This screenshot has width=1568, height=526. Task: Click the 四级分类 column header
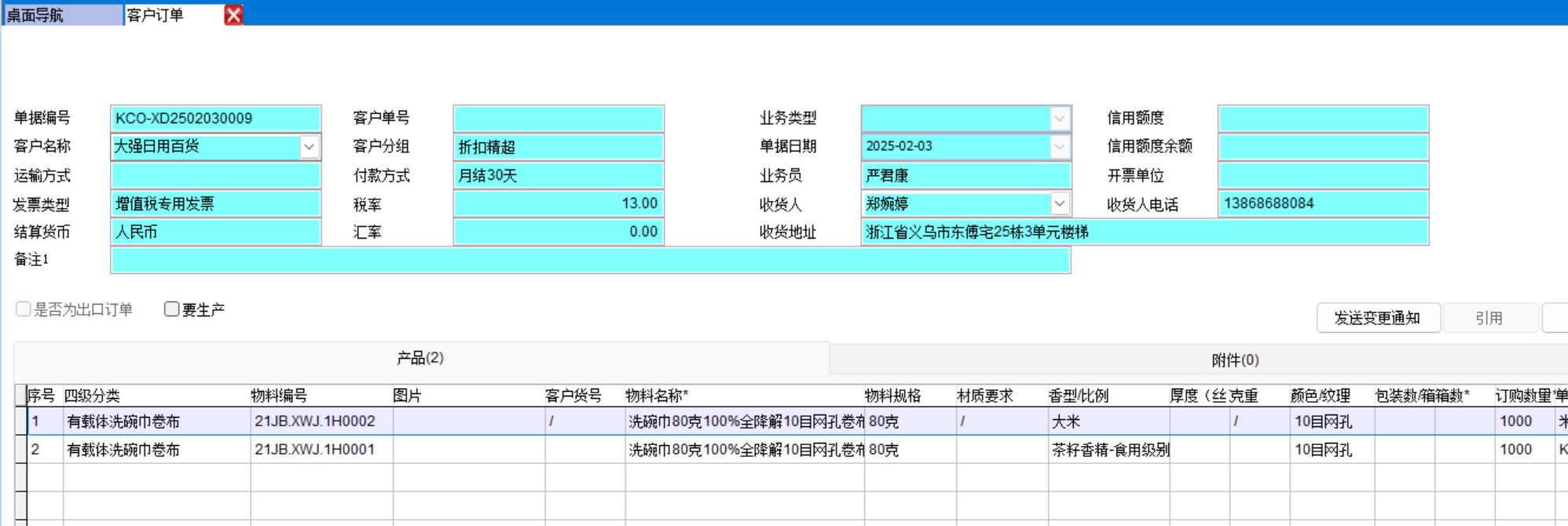(x=92, y=396)
